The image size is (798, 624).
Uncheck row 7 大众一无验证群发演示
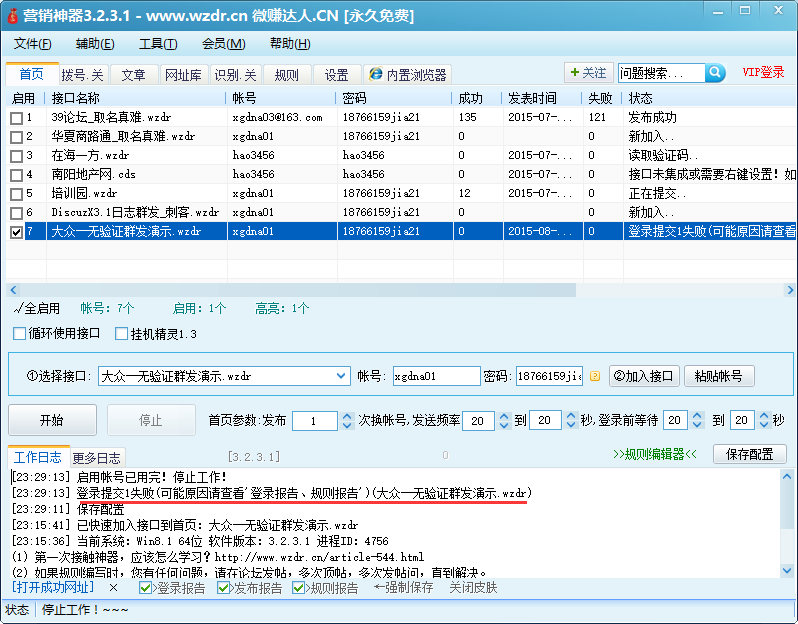(x=16, y=232)
